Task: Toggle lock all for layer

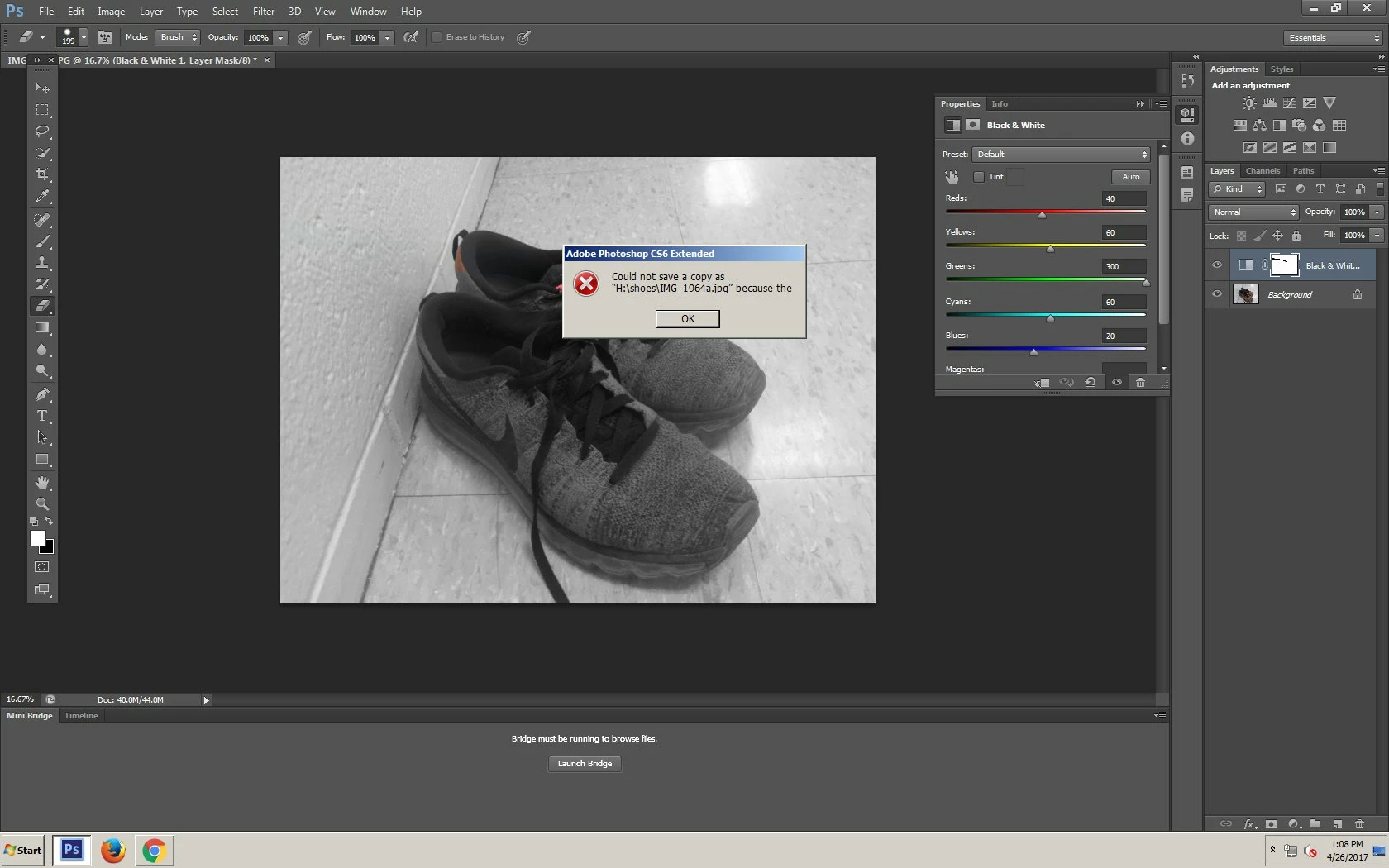Action: (x=1296, y=236)
